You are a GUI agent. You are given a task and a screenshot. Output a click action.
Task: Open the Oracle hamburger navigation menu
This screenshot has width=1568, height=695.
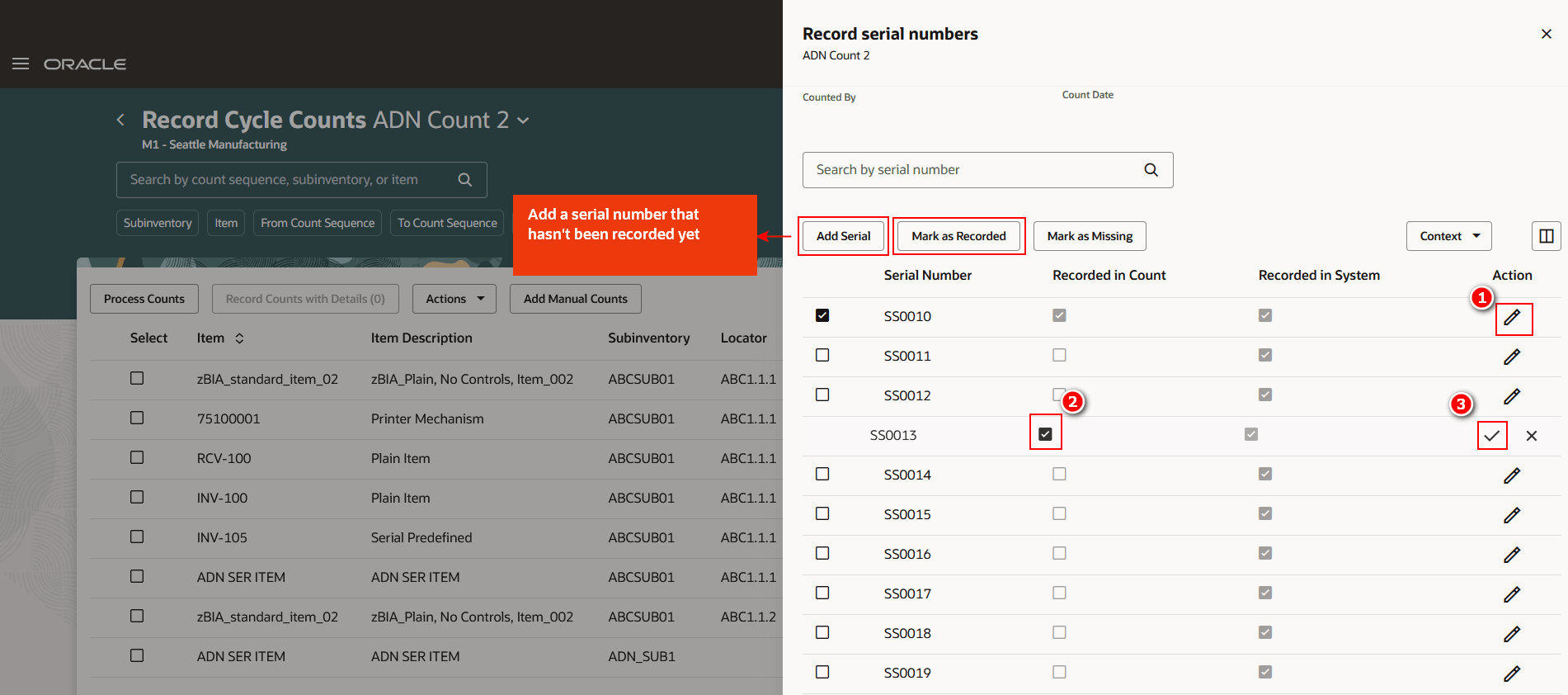pos(21,64)
